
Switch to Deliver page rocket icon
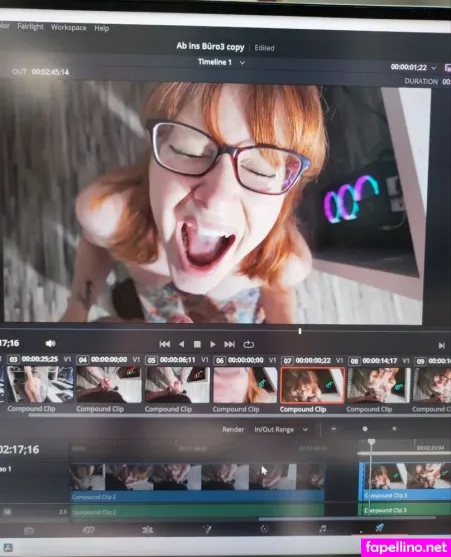point(380,528)
